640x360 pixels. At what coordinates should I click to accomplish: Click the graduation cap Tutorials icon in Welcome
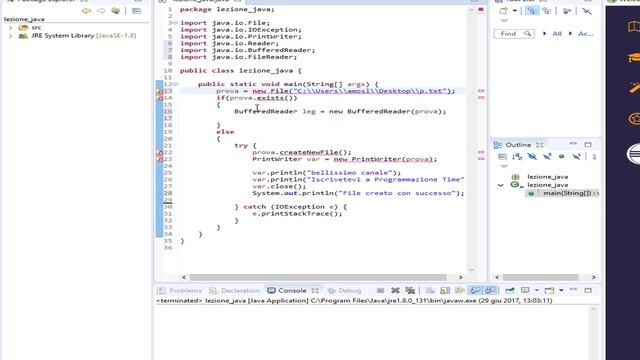point(633,58)
